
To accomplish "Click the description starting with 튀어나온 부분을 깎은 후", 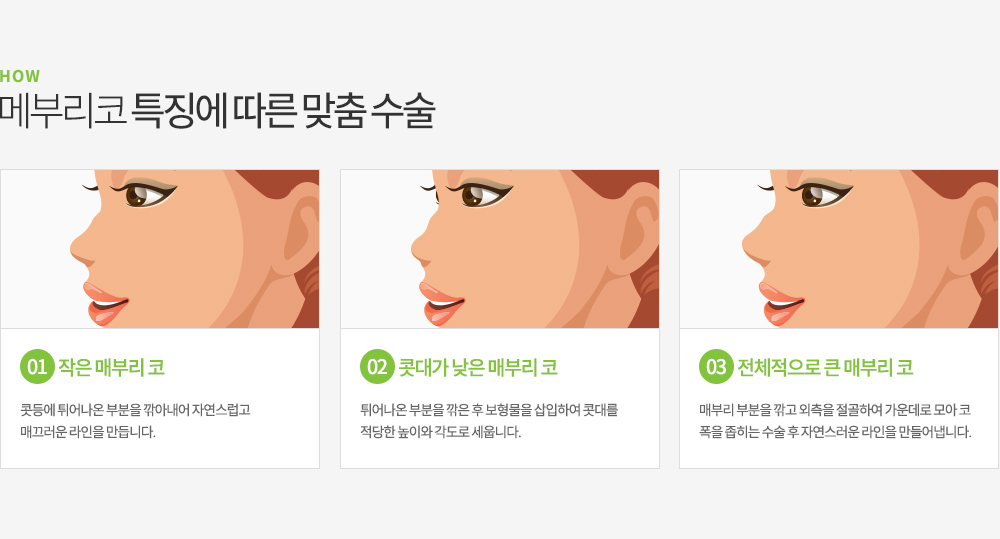I will point(489,421).
